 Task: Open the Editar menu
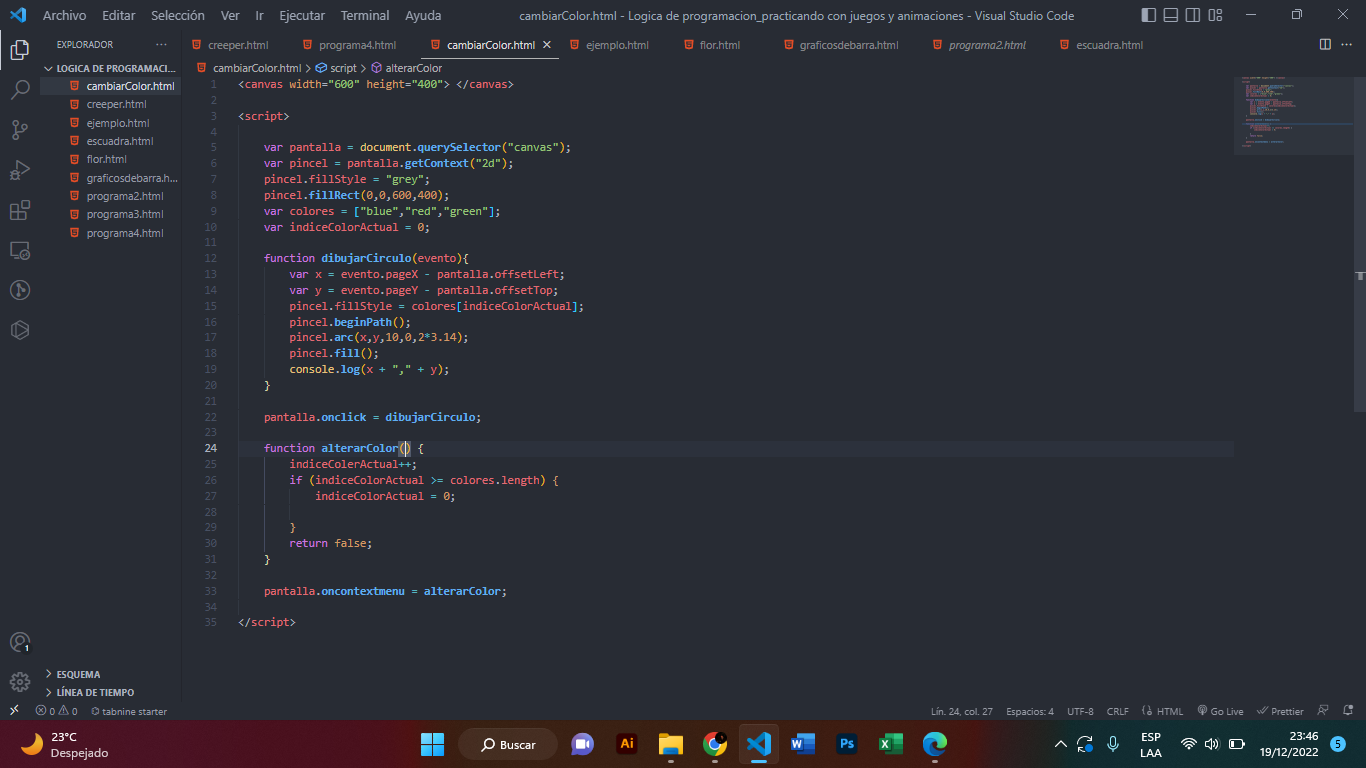(118, 15)
